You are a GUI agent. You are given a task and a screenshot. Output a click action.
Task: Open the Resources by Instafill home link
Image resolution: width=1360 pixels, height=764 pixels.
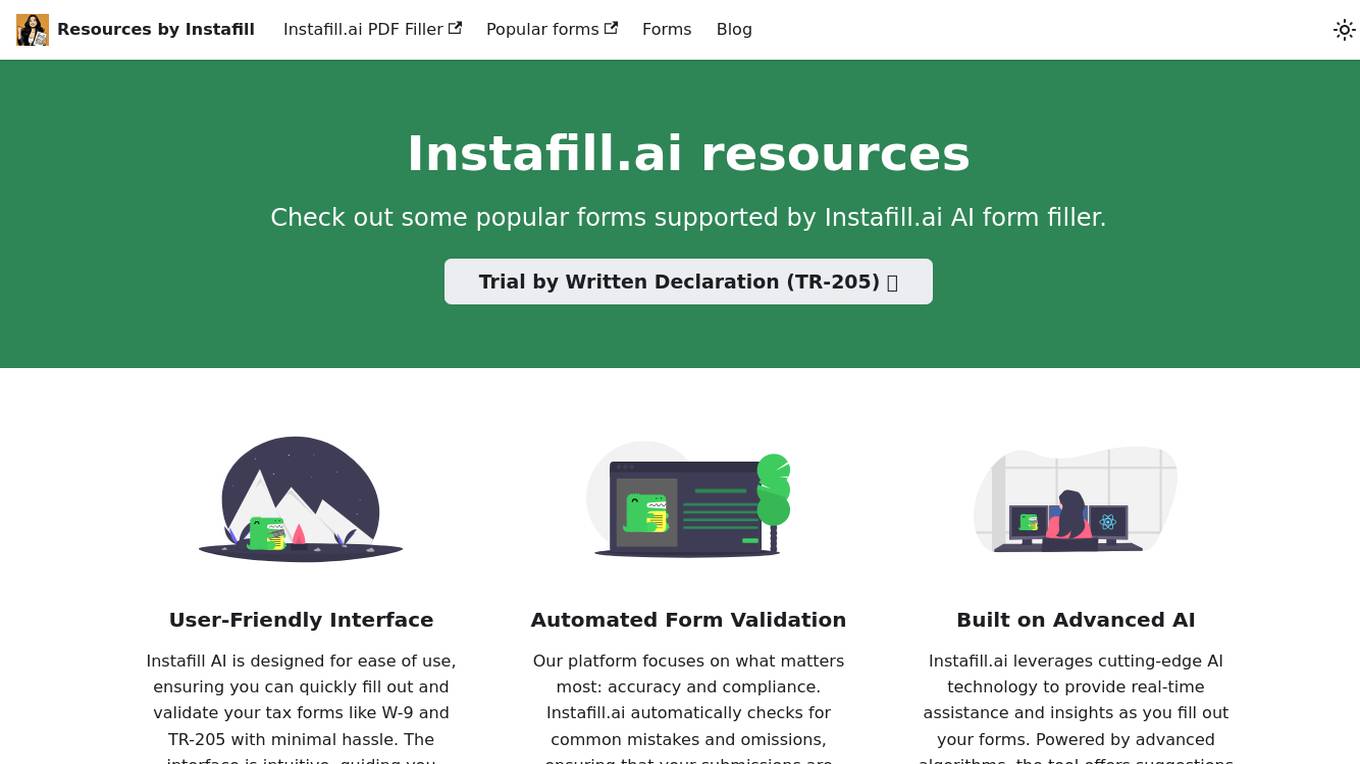tap(135, 30)
